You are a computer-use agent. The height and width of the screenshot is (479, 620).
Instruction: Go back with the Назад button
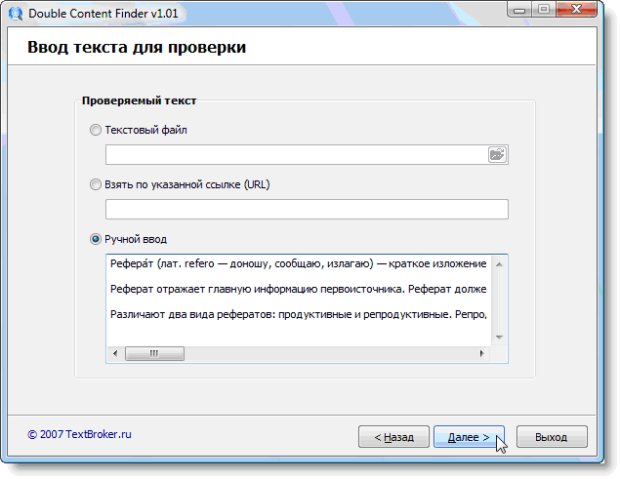[x=394, y=437]
